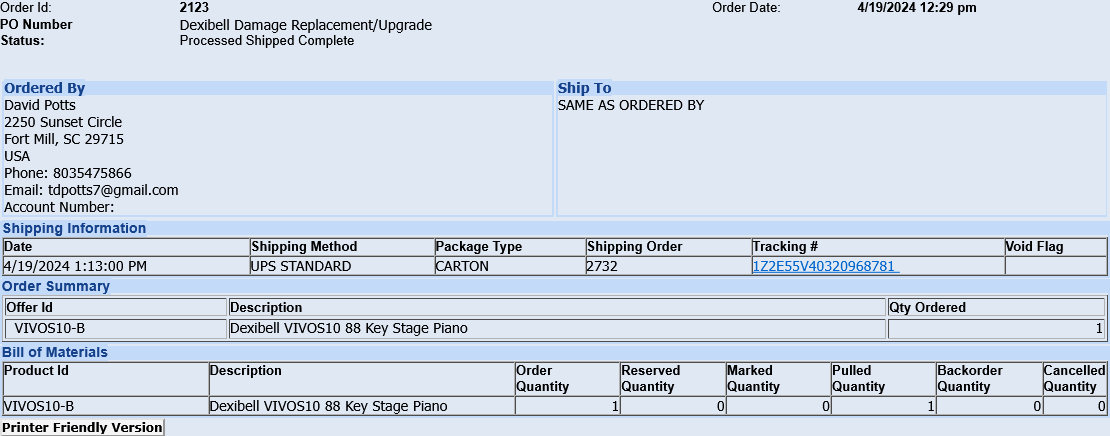
Task: Click the UPS STANDARD shipping method cell
Action: 301,266
